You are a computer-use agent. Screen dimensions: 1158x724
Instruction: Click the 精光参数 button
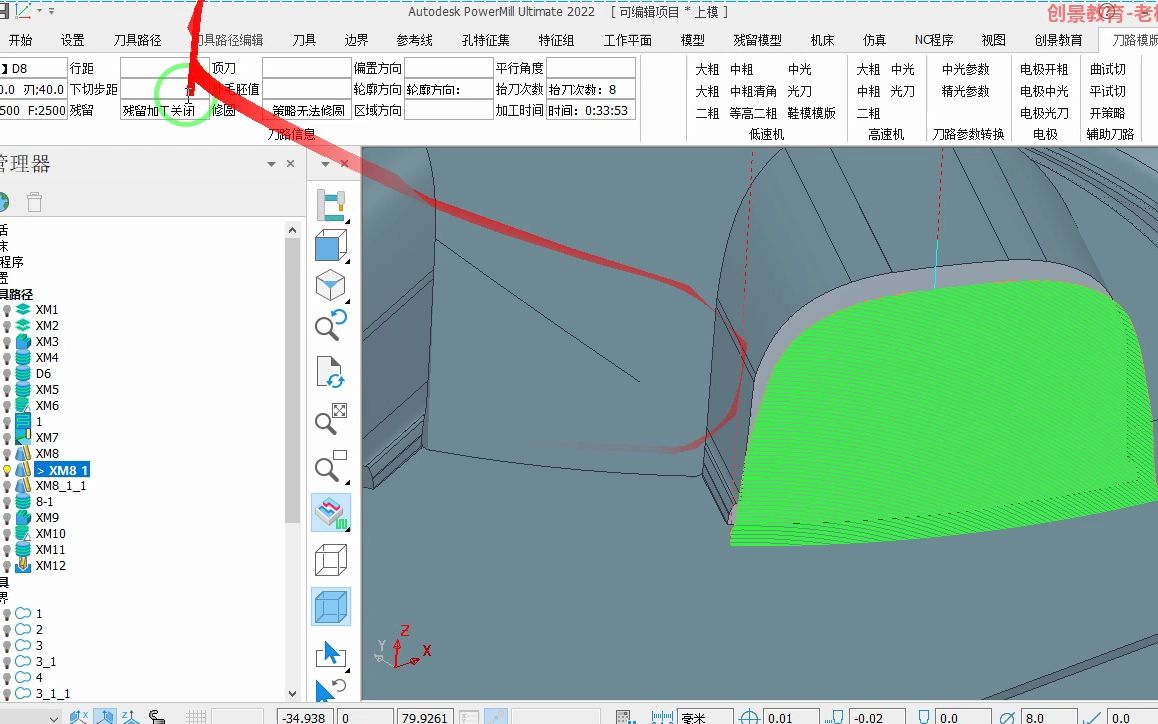point(966,91)
